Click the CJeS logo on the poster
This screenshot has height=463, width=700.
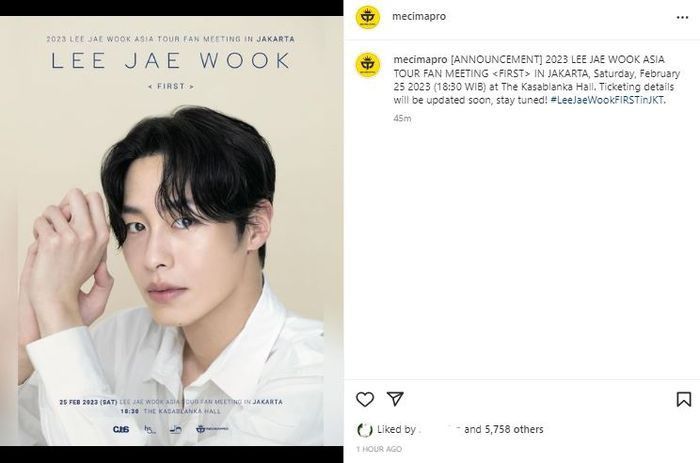pyautogui.click(x=121, y=429)
